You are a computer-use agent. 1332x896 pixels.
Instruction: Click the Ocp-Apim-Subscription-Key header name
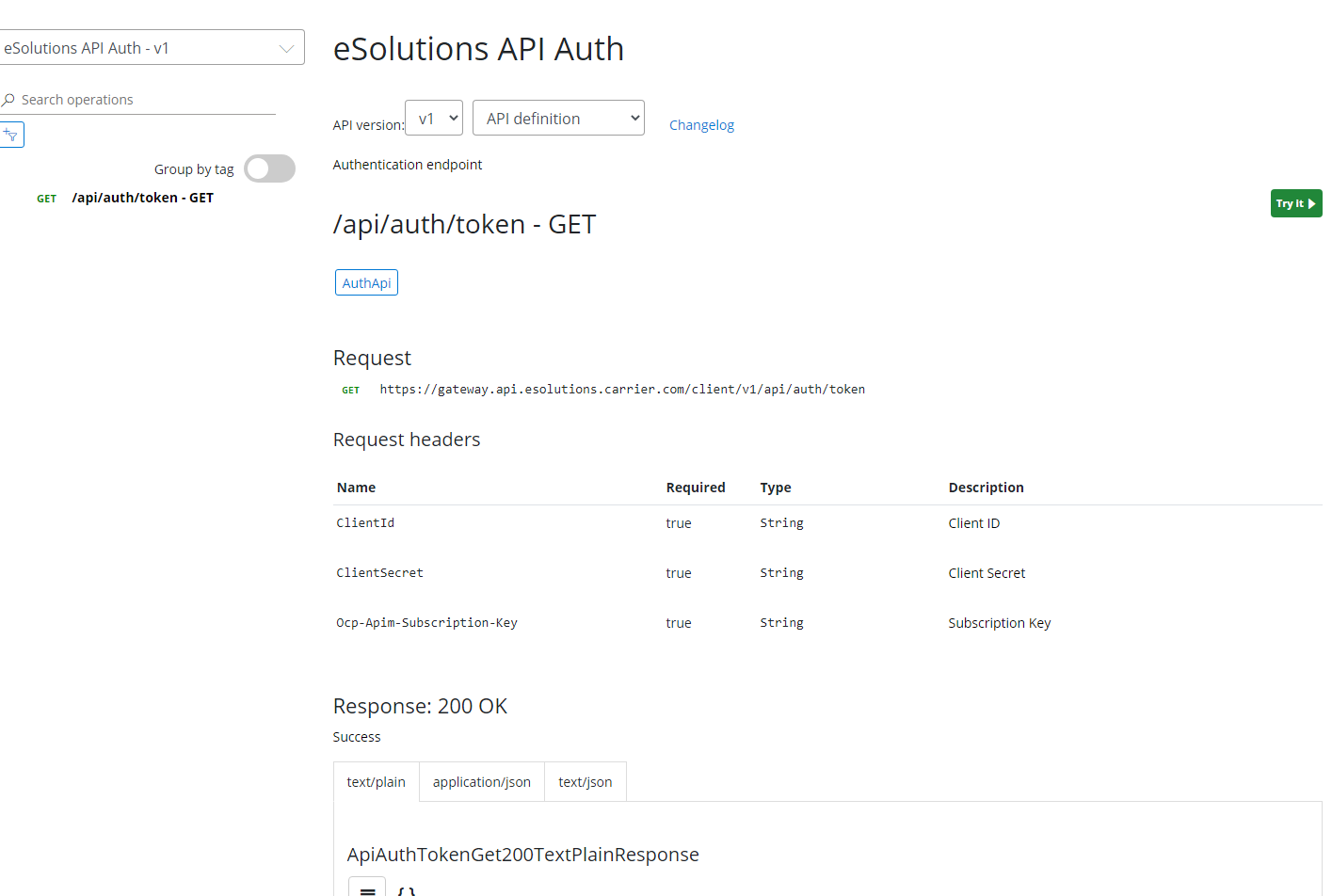(x=426, y=623)
